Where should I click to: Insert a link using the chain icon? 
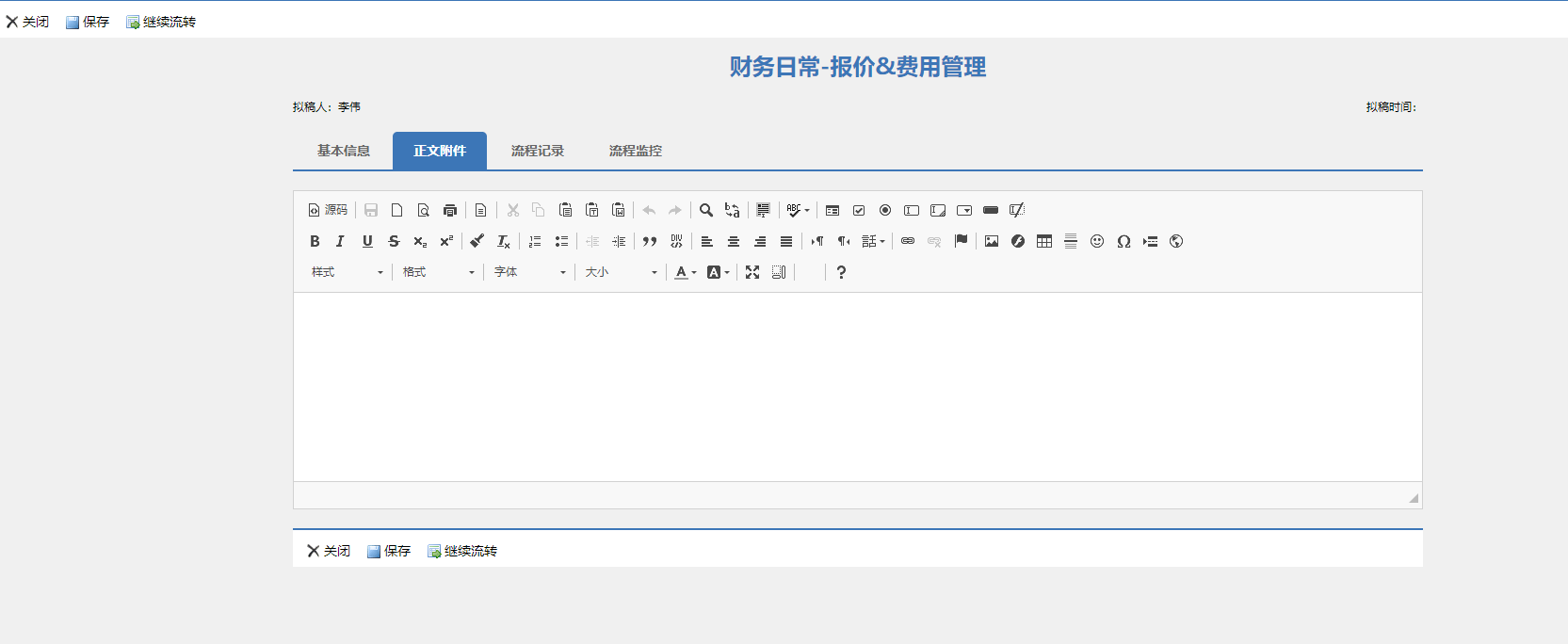pos(908,241)
